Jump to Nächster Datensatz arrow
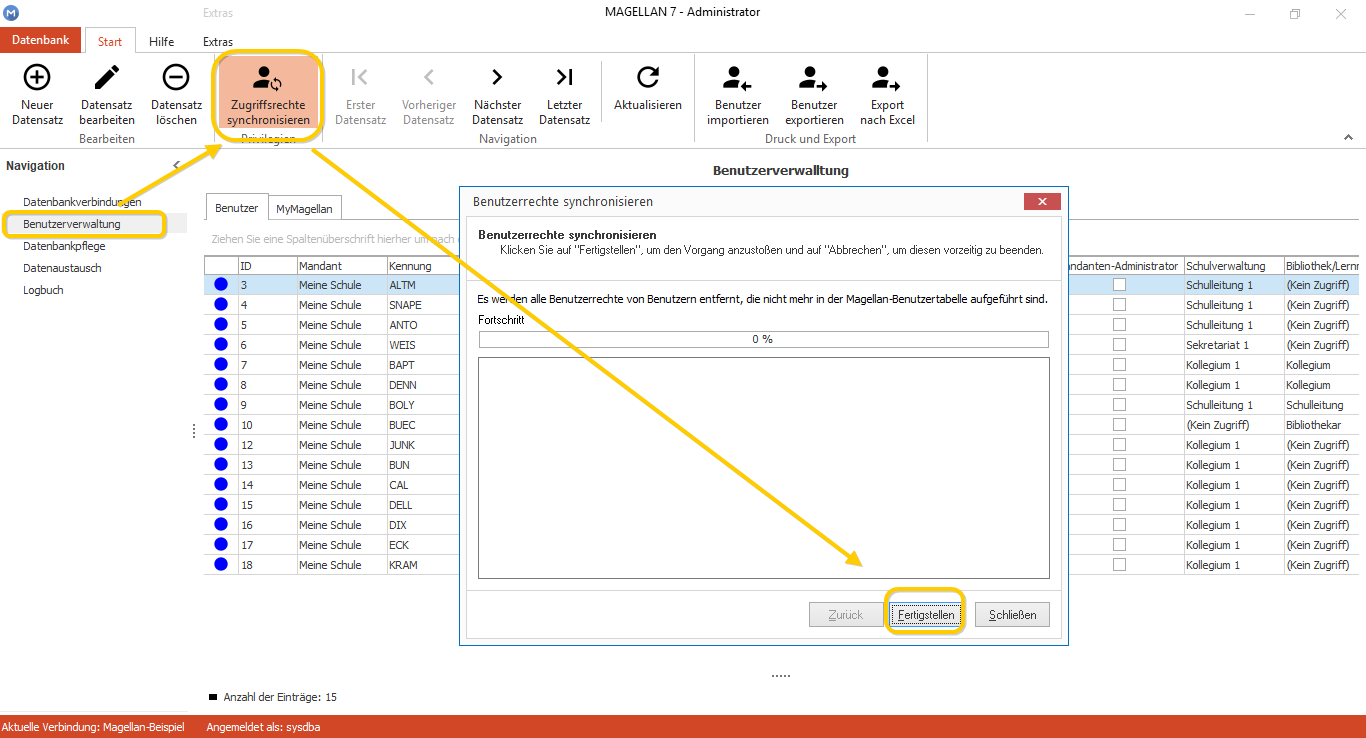The height and width of the screenshot is (738, 1366). (x=497, y=77)
